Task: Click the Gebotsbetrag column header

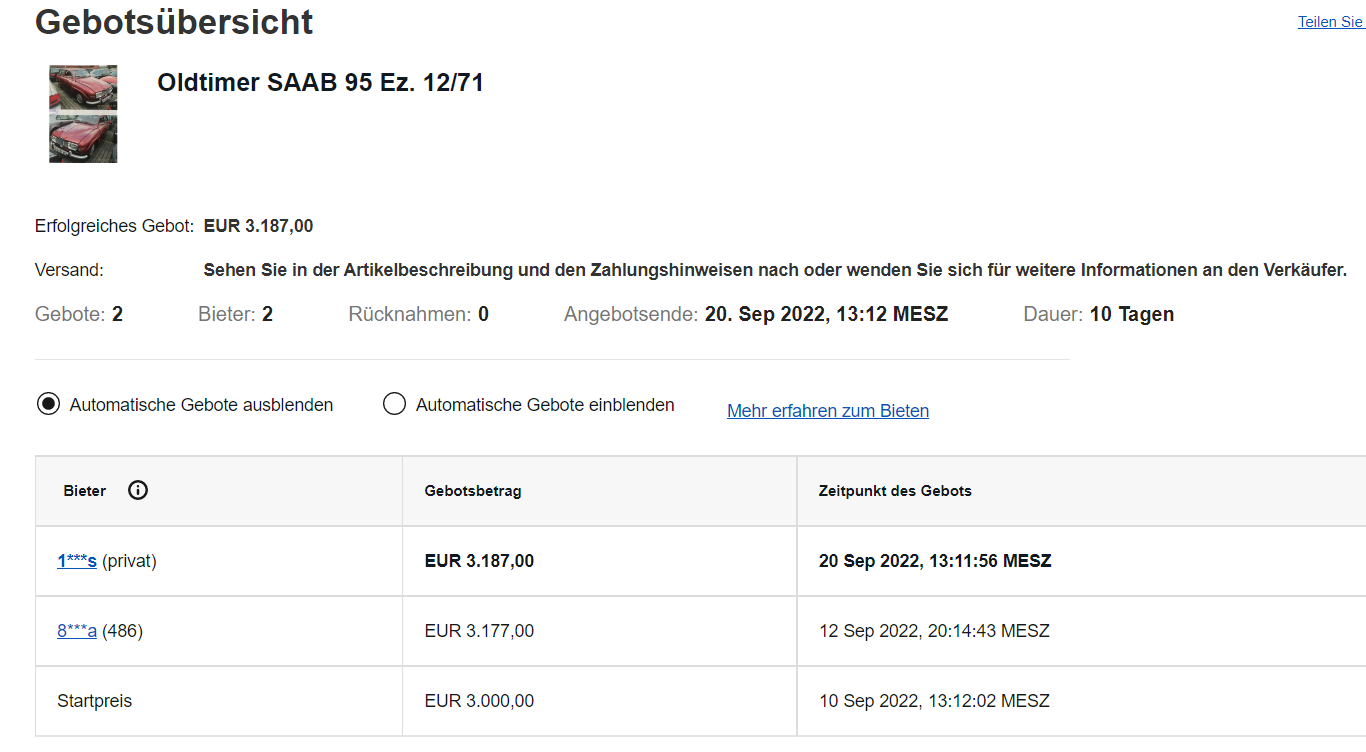Action: 473,491
